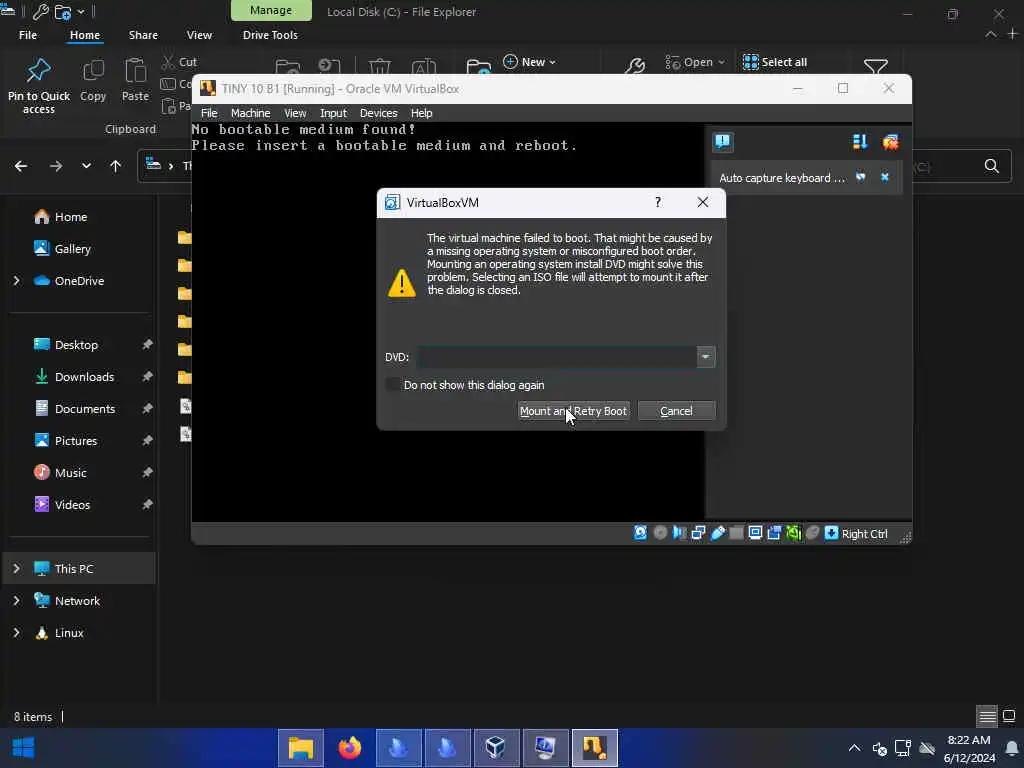Viewport: 1024px width, 768px height.
Task: Click Cut in the Clipboard group
Action: [180, 62]
